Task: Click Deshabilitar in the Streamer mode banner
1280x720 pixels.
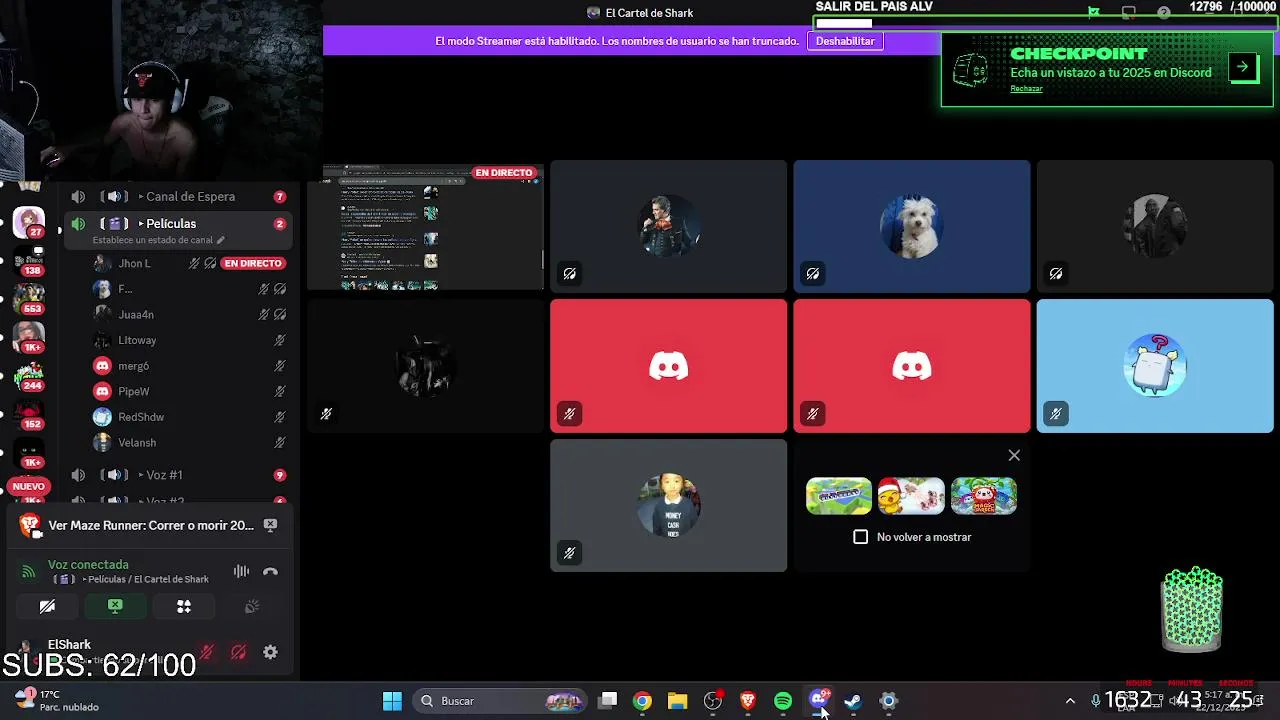Action: (x=845, y=41)
